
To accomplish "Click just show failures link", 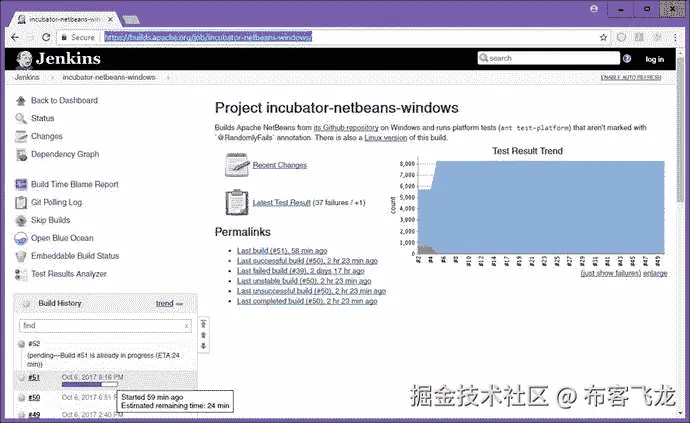I will click(x=611, y=273).
